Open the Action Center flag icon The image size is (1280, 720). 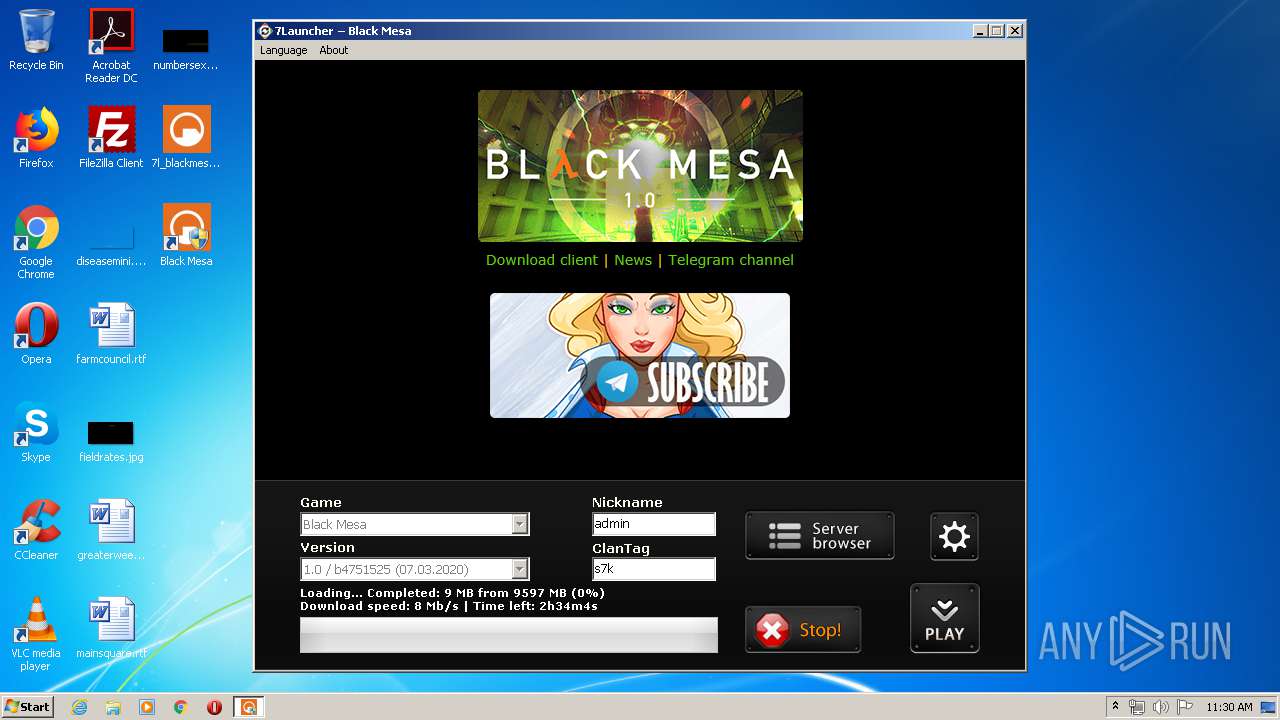(x=1184, y=707)
